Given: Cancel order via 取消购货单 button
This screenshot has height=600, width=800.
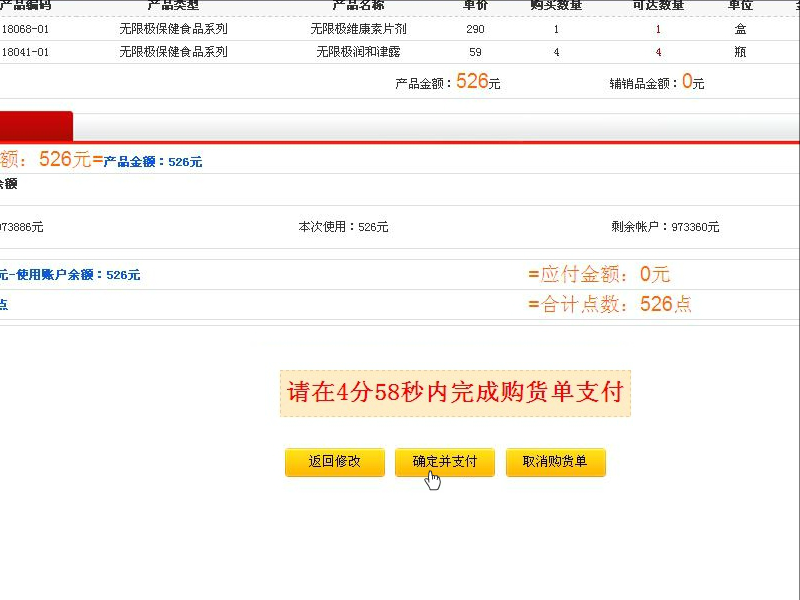Looking at the screenshot, I should [x=556, y=462].
